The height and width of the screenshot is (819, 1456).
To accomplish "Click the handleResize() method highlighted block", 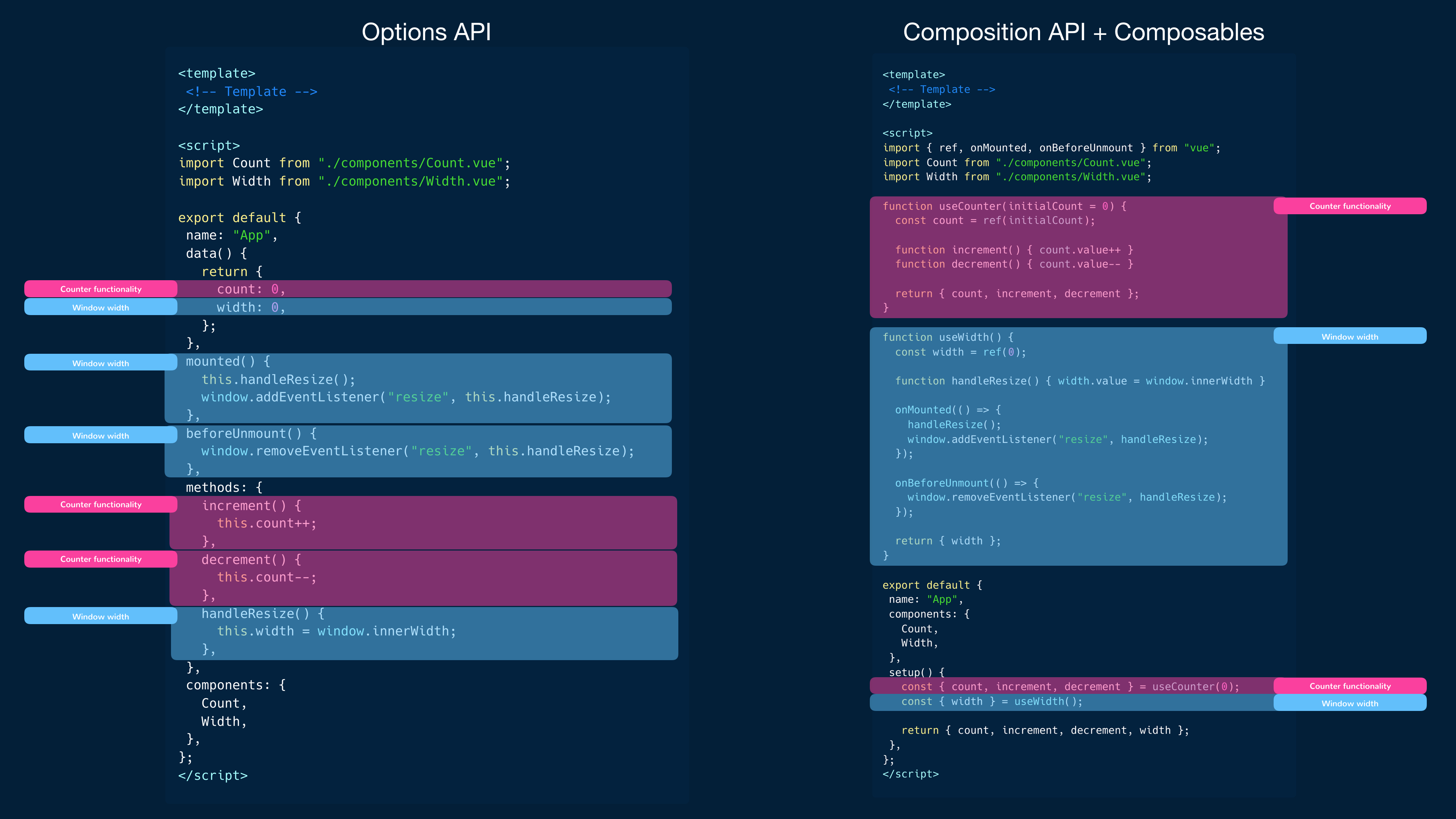I will (x=424, y=633).
